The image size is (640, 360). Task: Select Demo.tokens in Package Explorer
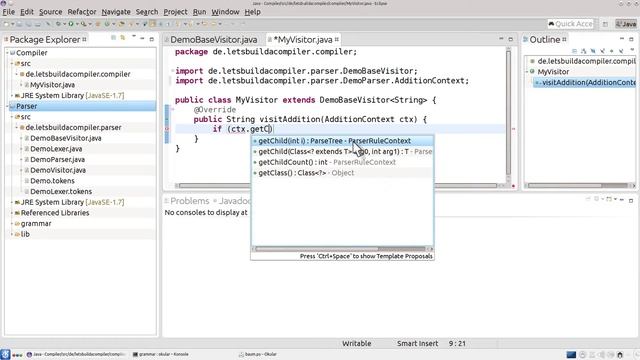pyautogui.click(x=52, y=181)
